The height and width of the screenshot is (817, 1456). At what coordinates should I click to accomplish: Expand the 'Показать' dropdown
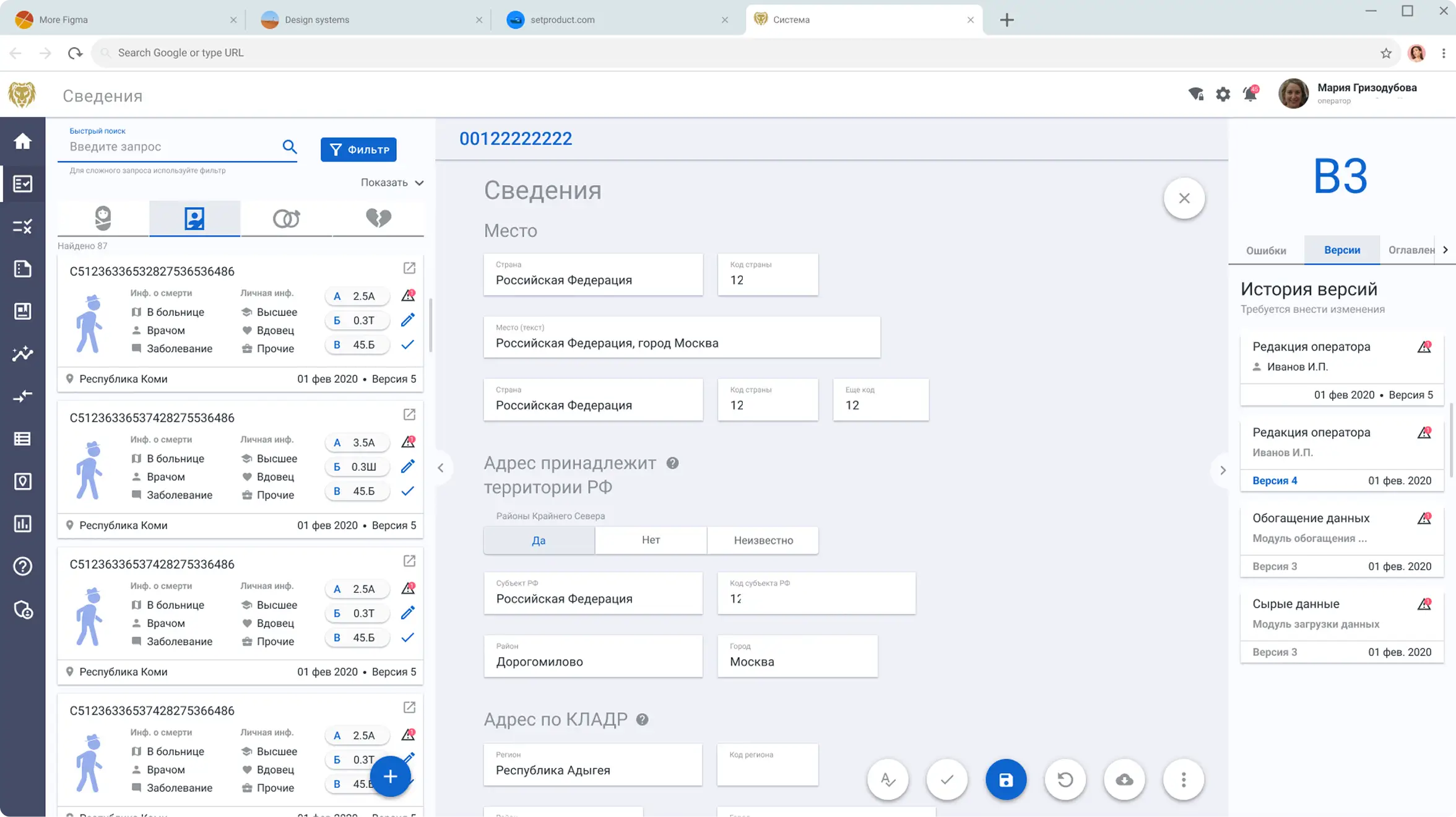click(x=391, y=183)
